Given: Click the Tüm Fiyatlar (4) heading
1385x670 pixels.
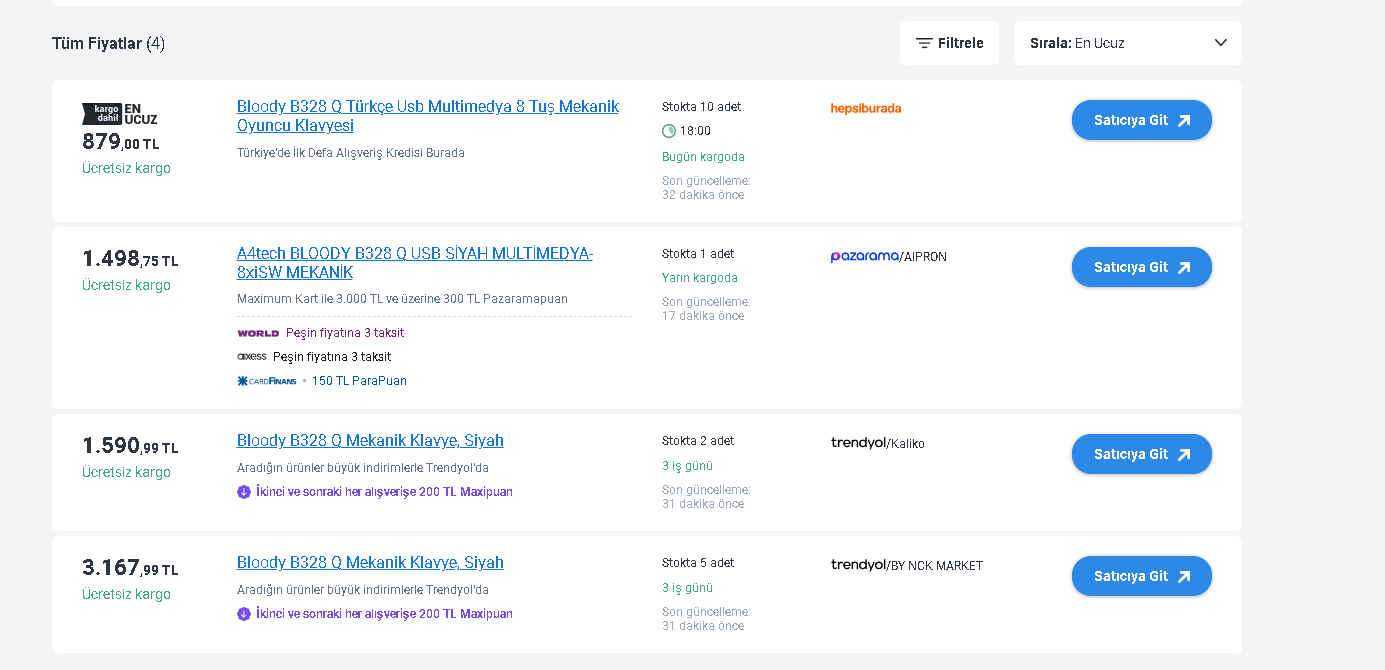Looking at the screenshot, I should pyautogui.click(x=108, y=43).
